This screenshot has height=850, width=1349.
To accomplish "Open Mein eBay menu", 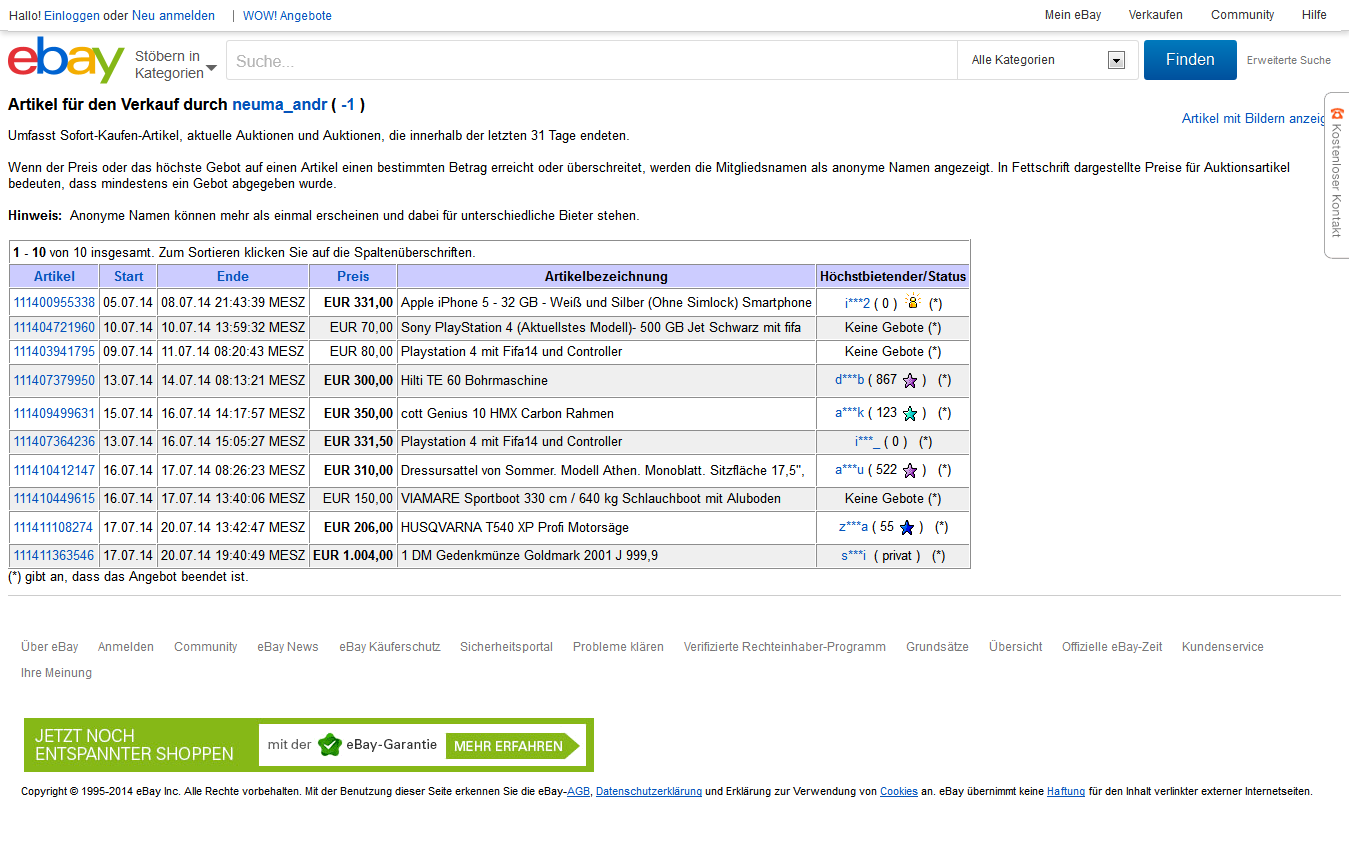I will [1073, 15].
